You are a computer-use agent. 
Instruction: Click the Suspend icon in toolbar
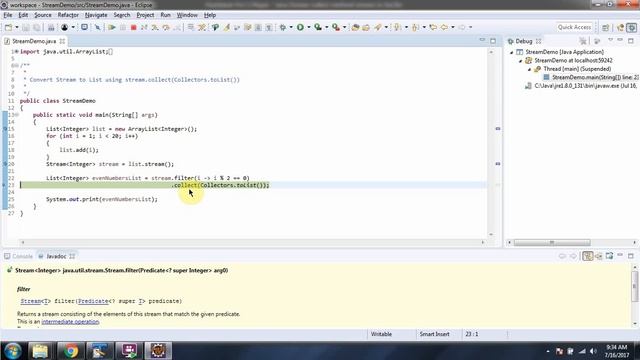(122, 27)
